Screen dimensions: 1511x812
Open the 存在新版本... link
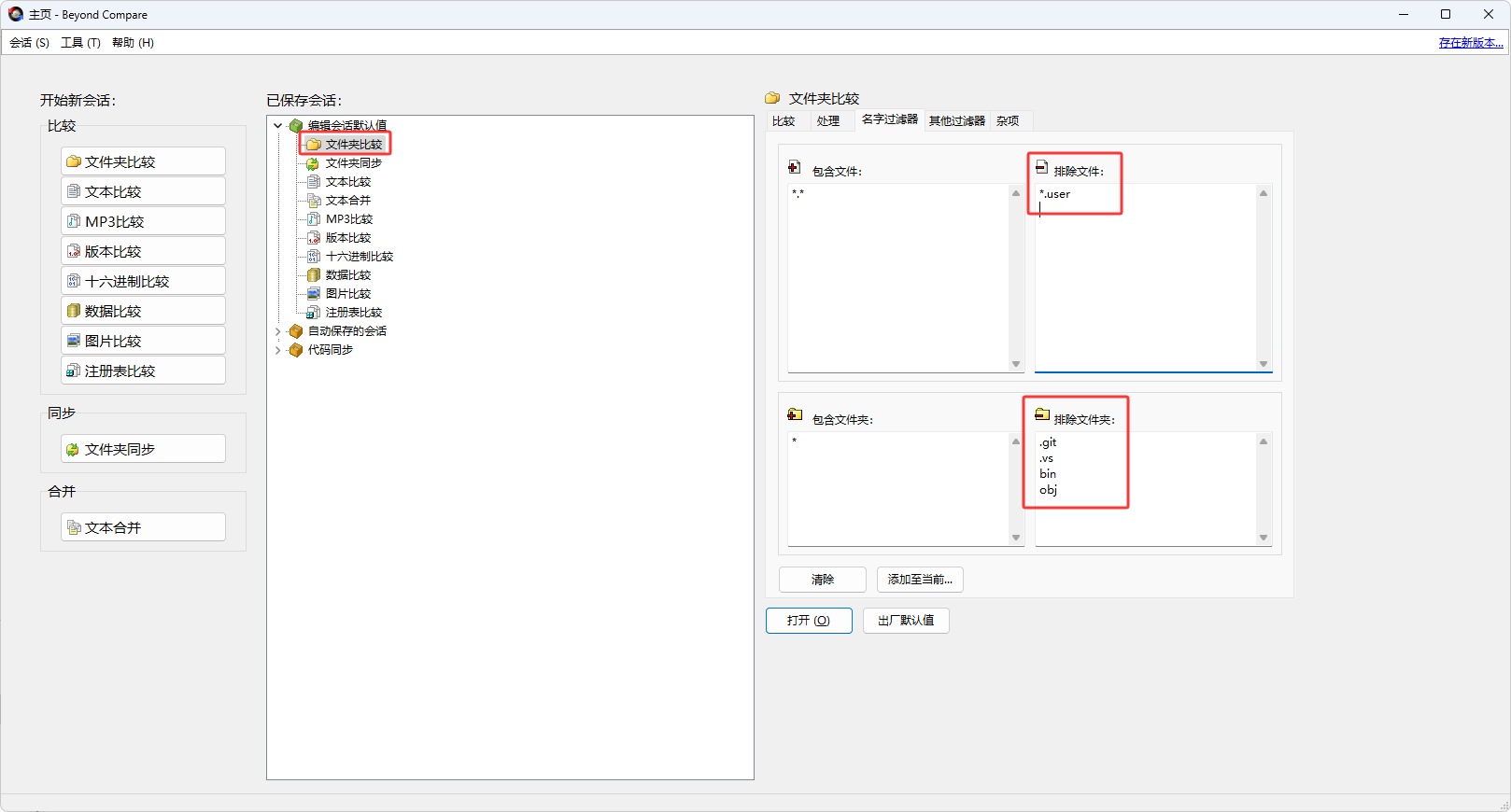pyautogui.click(x=1471, y=43)
